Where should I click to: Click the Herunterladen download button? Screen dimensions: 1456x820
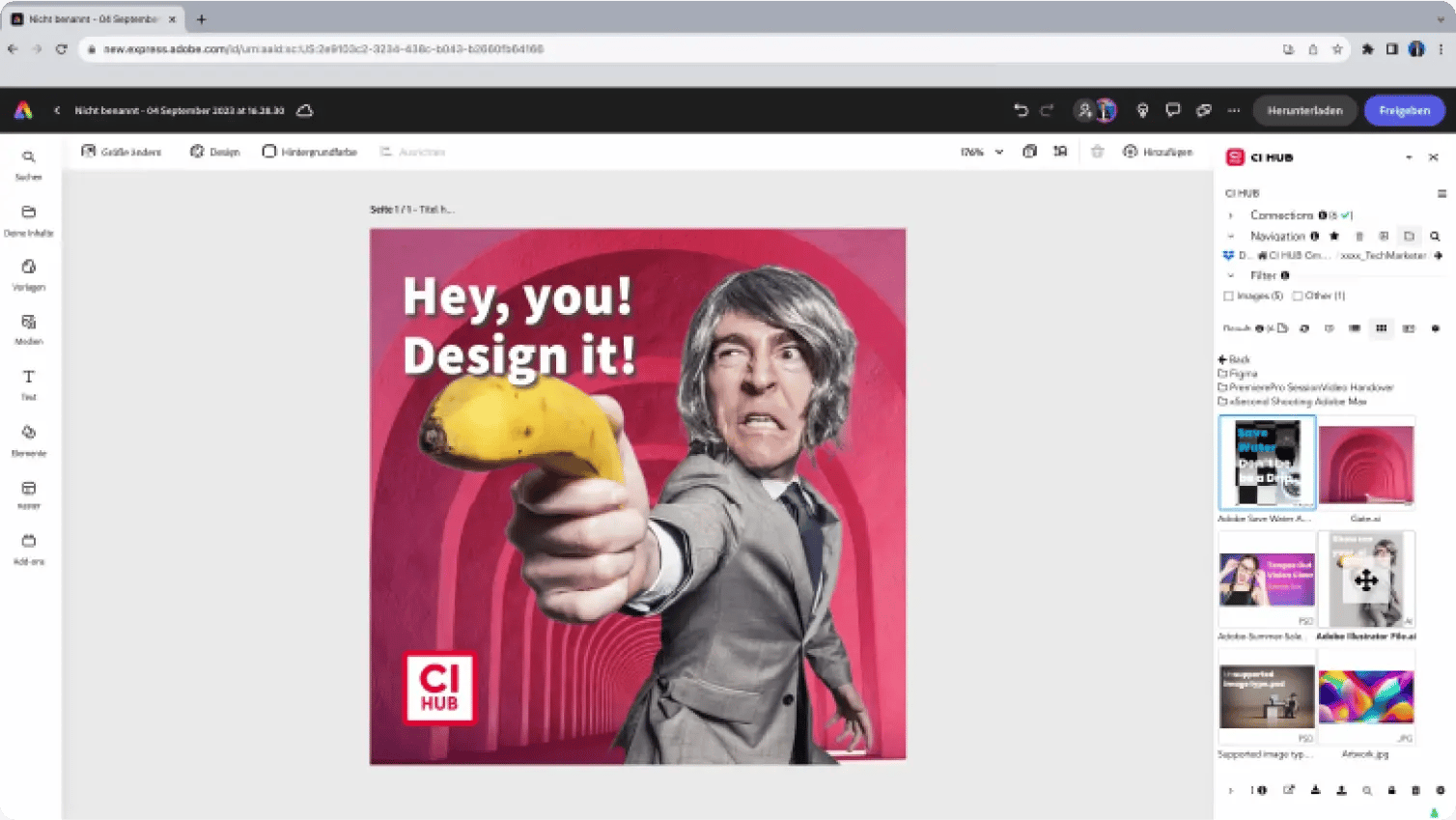coord(1304,110)
